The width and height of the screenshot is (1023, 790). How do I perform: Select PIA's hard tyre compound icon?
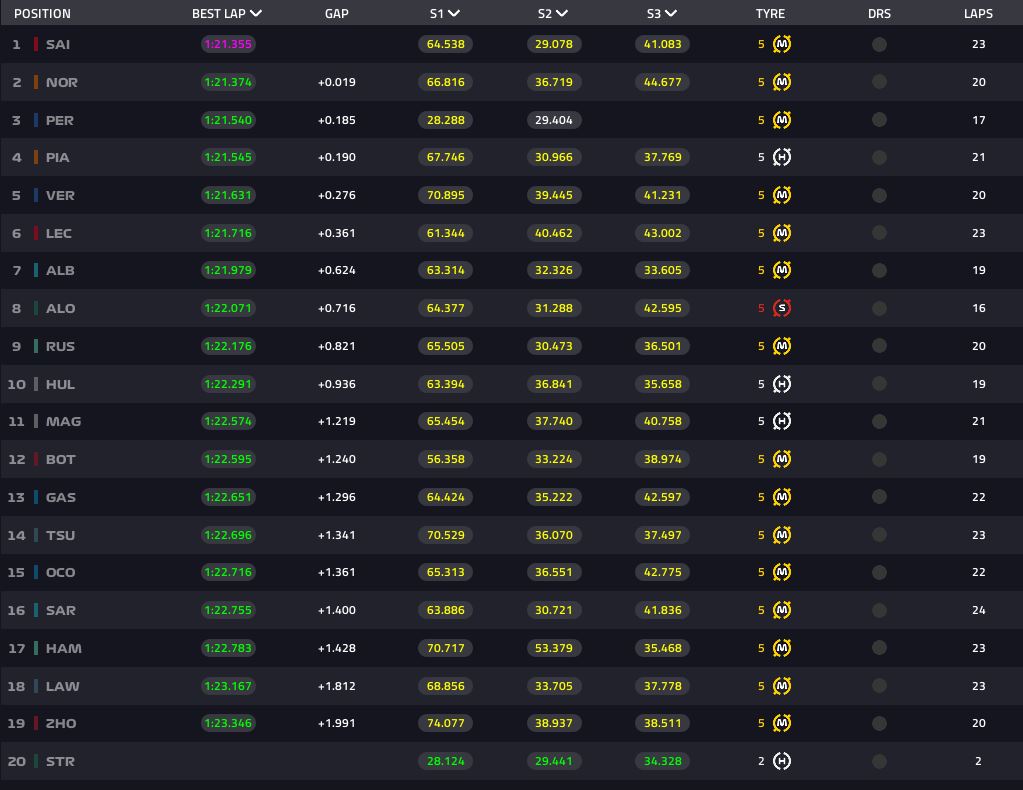781,157
